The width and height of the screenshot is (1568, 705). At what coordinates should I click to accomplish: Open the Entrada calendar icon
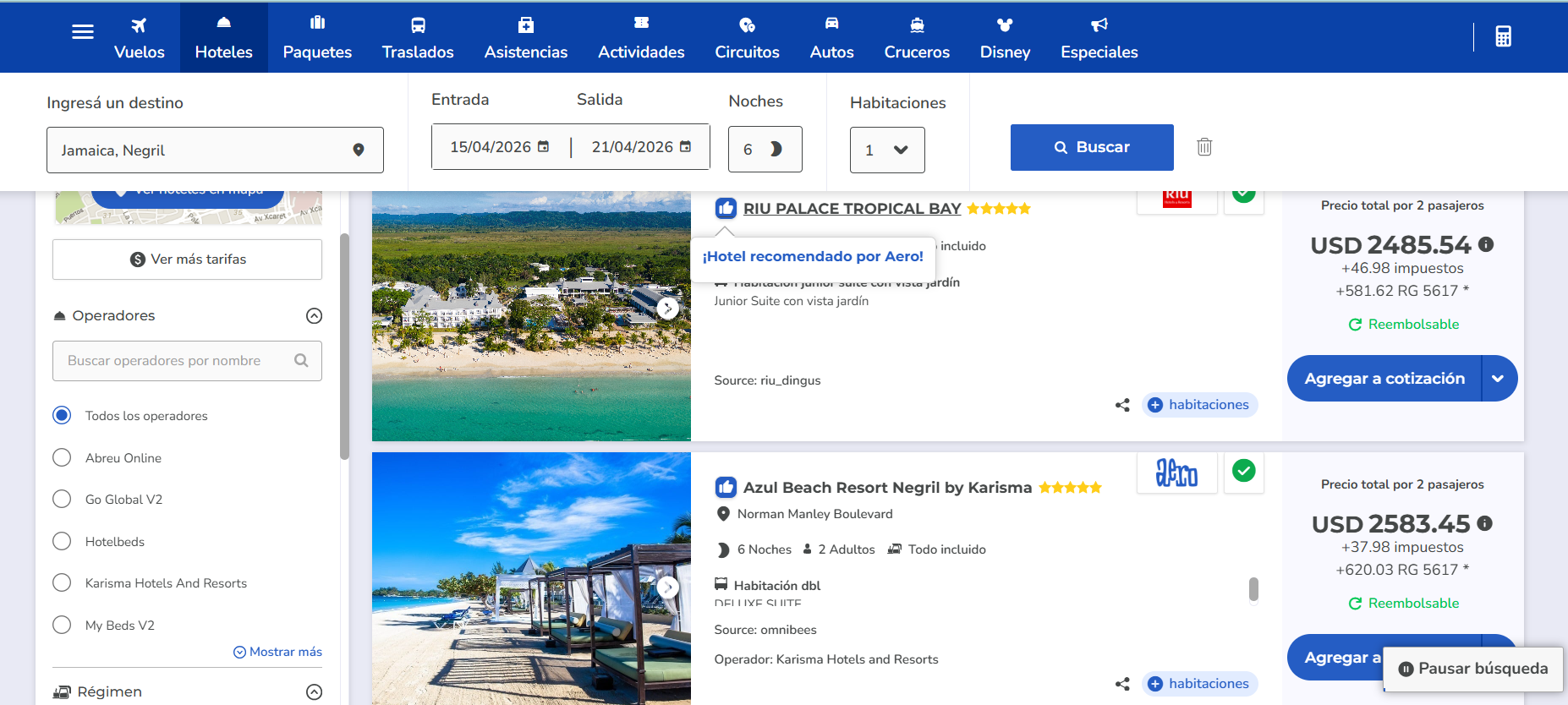544,146
